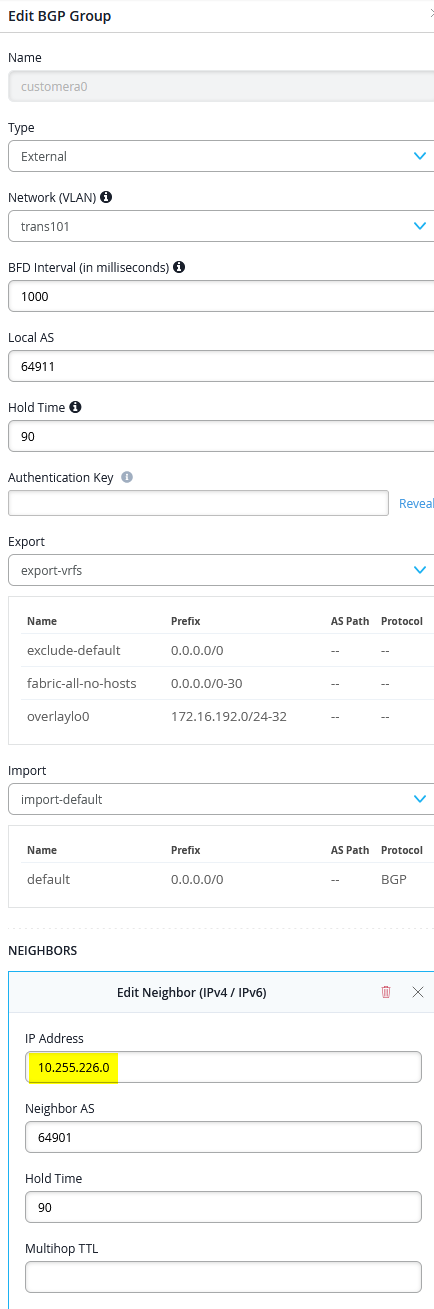Viewport: 434px width, 1309px height.
Task: Select the default import policy row
Action: [x=225, y=879]
